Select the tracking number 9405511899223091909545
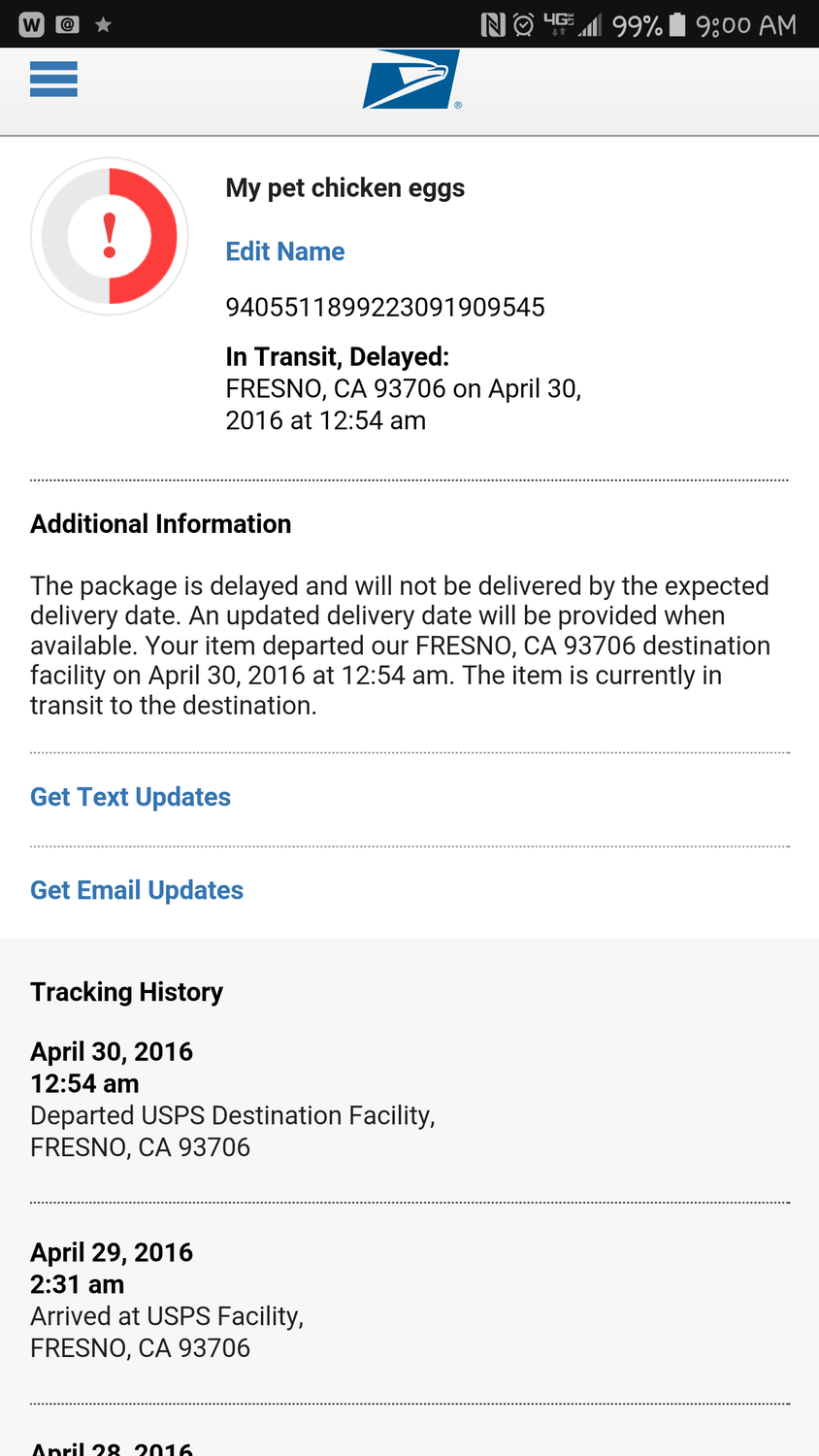Viewport: 819px width, 1456px height. 385,308
